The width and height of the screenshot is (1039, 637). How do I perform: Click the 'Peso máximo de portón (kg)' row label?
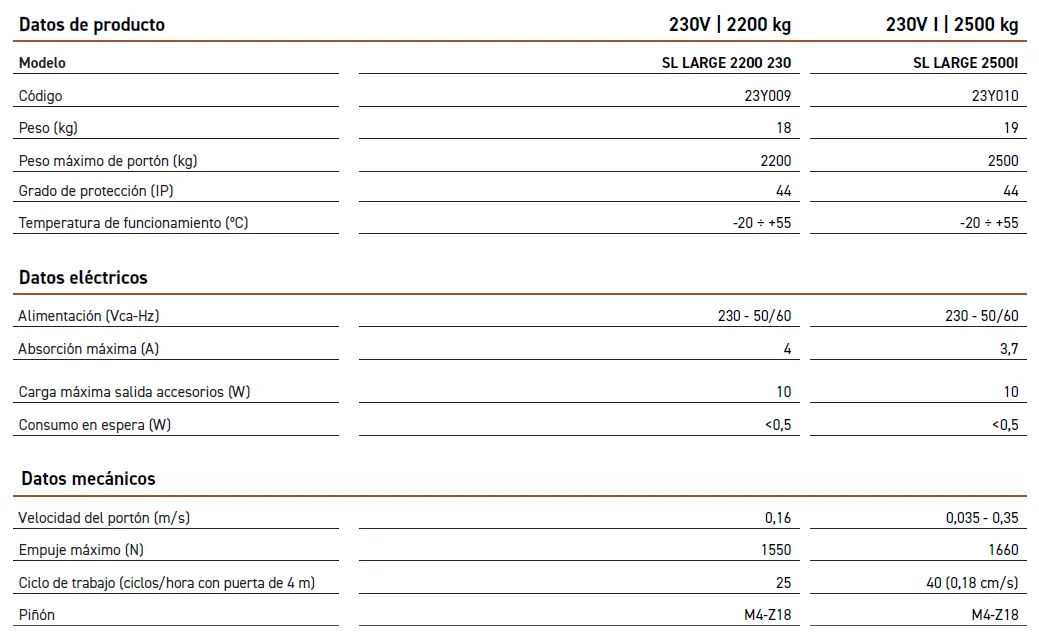click(x=115, y=161)
